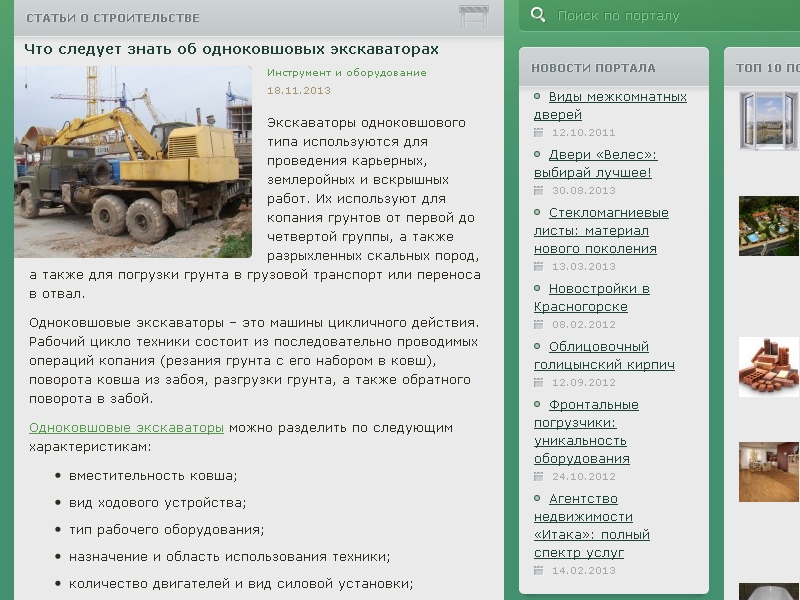Click list item 'количество двигателей и вид силовой установки;'

[x=241, y=584]
